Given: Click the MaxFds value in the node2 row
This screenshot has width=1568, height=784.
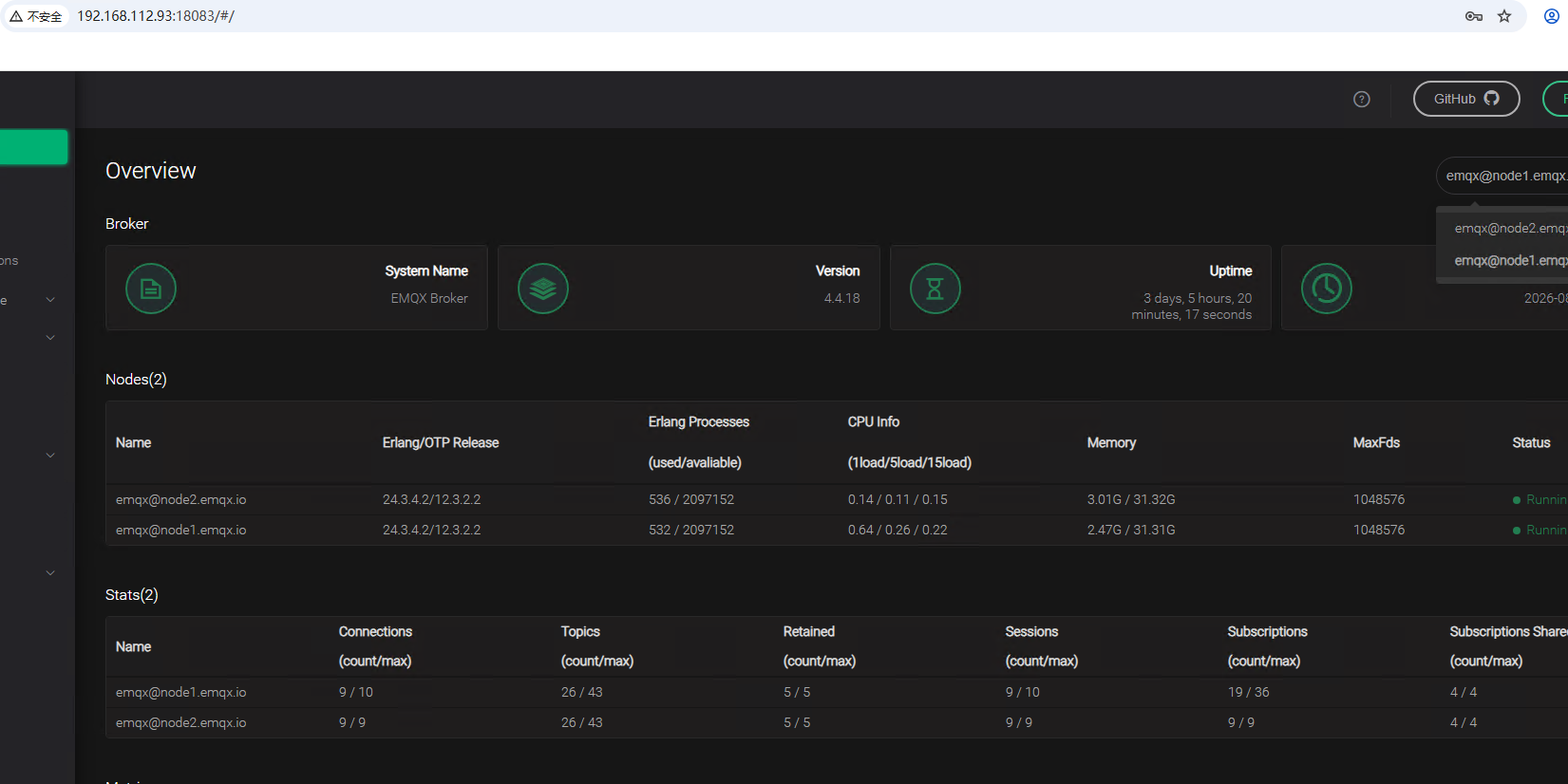Looking at the screenshot, I should click(1379, 499).
